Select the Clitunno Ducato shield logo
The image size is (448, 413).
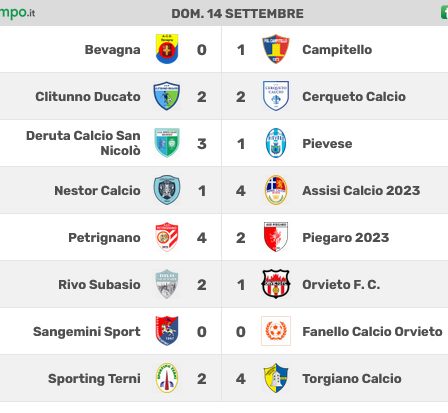pyautogui.click(x=167, y=96)
